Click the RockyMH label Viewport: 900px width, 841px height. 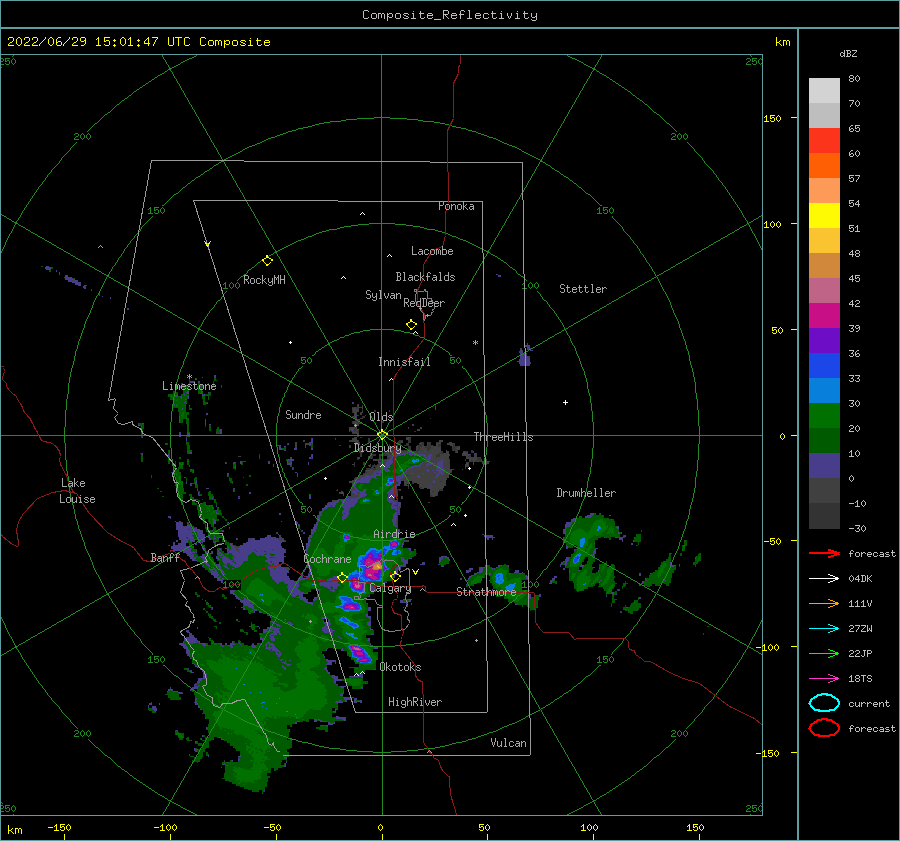264,280
